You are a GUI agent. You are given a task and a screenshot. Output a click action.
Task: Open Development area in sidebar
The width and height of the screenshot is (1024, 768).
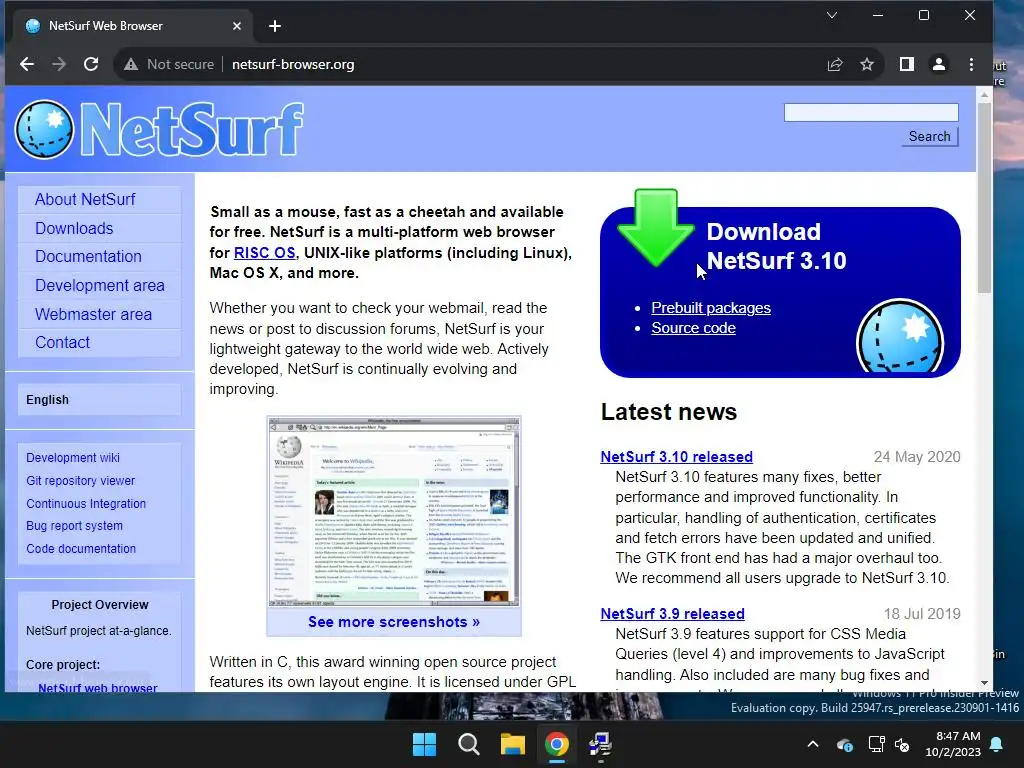point(99,285)
